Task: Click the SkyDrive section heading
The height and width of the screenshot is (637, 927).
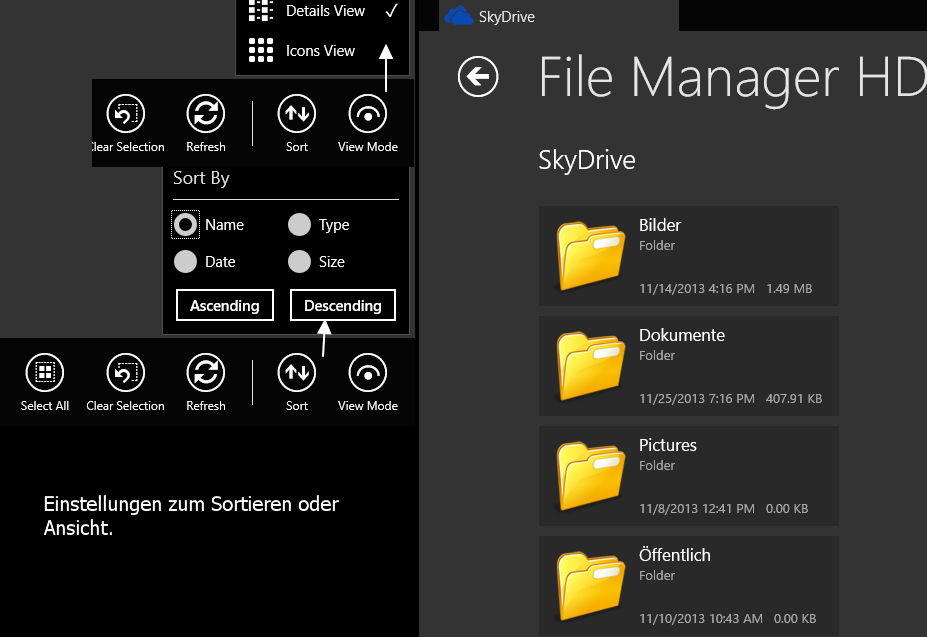Action: point(587,160)
